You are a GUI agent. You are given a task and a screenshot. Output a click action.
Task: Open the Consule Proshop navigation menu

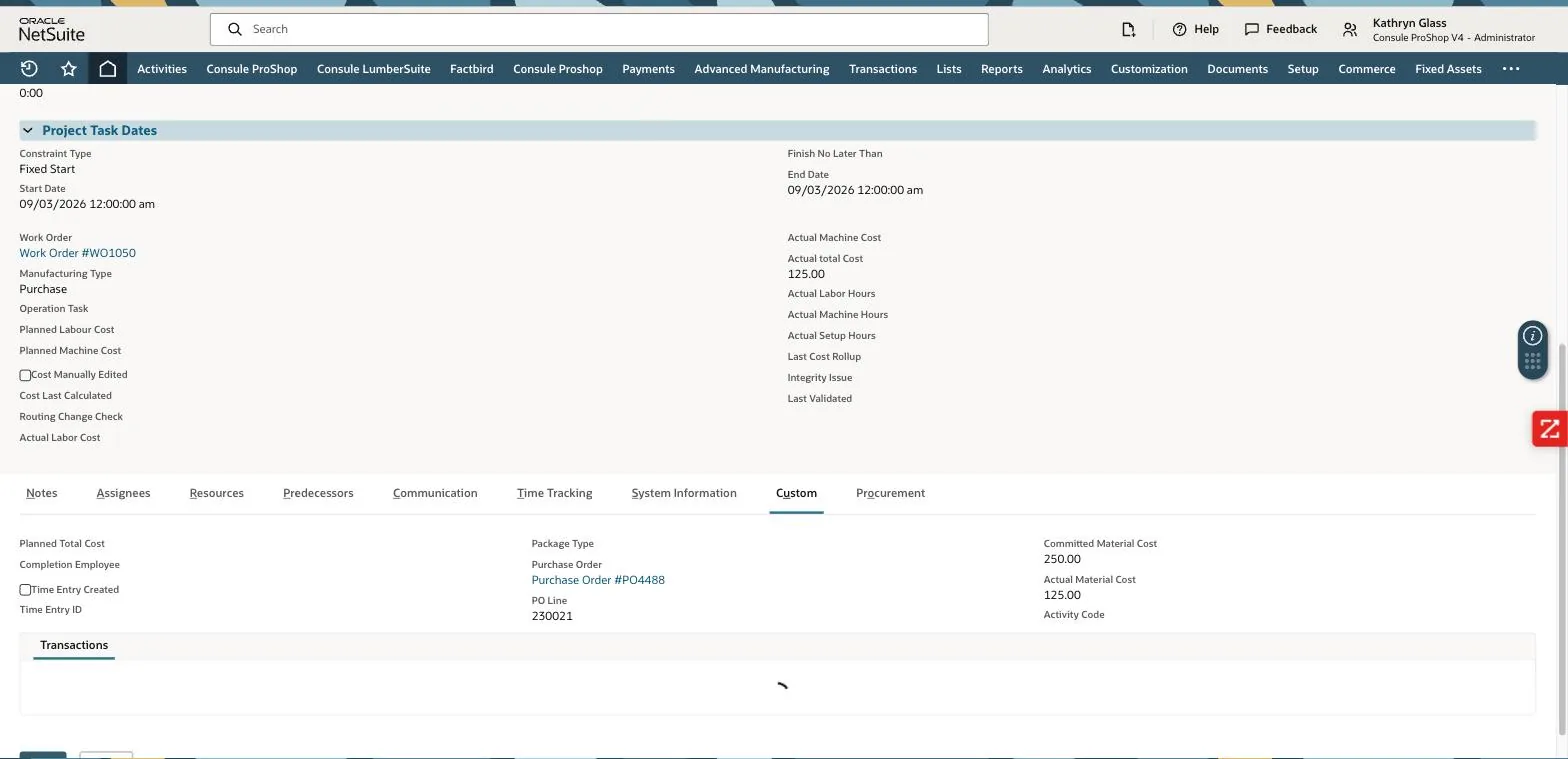[x=558, y=69]
